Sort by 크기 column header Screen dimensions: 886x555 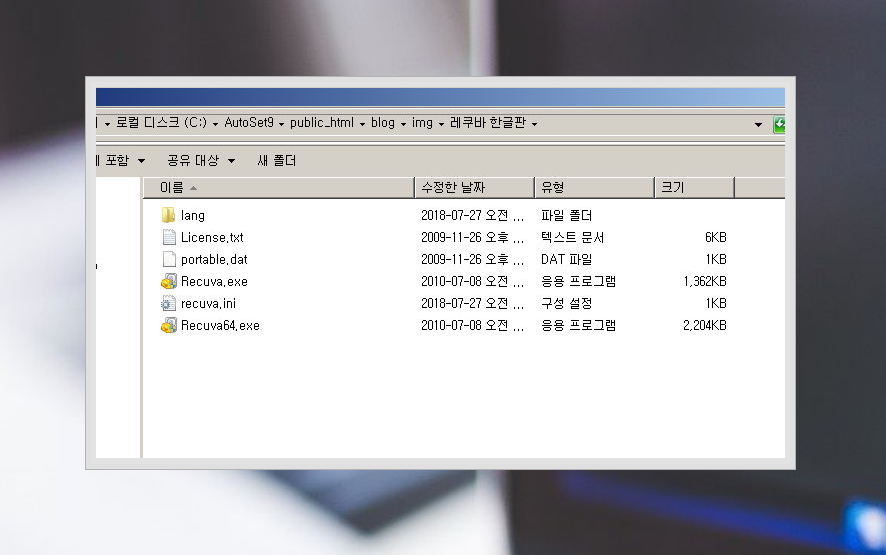[694, 188]
